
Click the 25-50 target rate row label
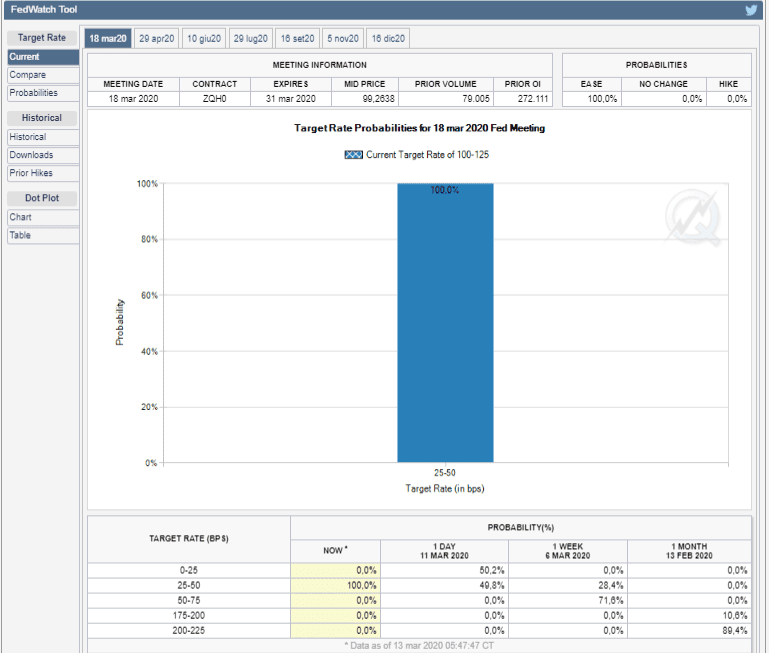pyautogui.click(x=188, y=586)
